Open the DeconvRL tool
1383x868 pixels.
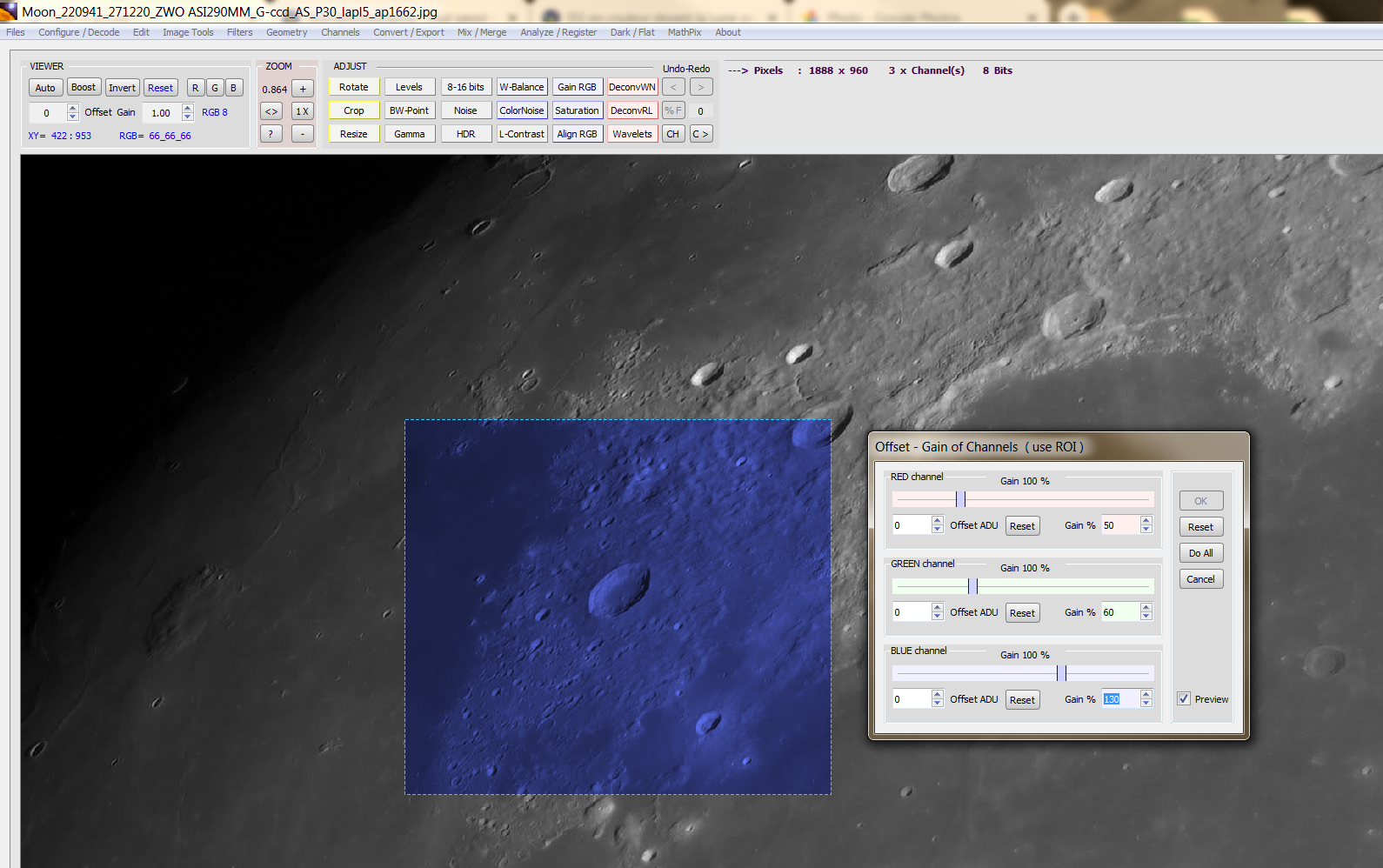(632, 110)
